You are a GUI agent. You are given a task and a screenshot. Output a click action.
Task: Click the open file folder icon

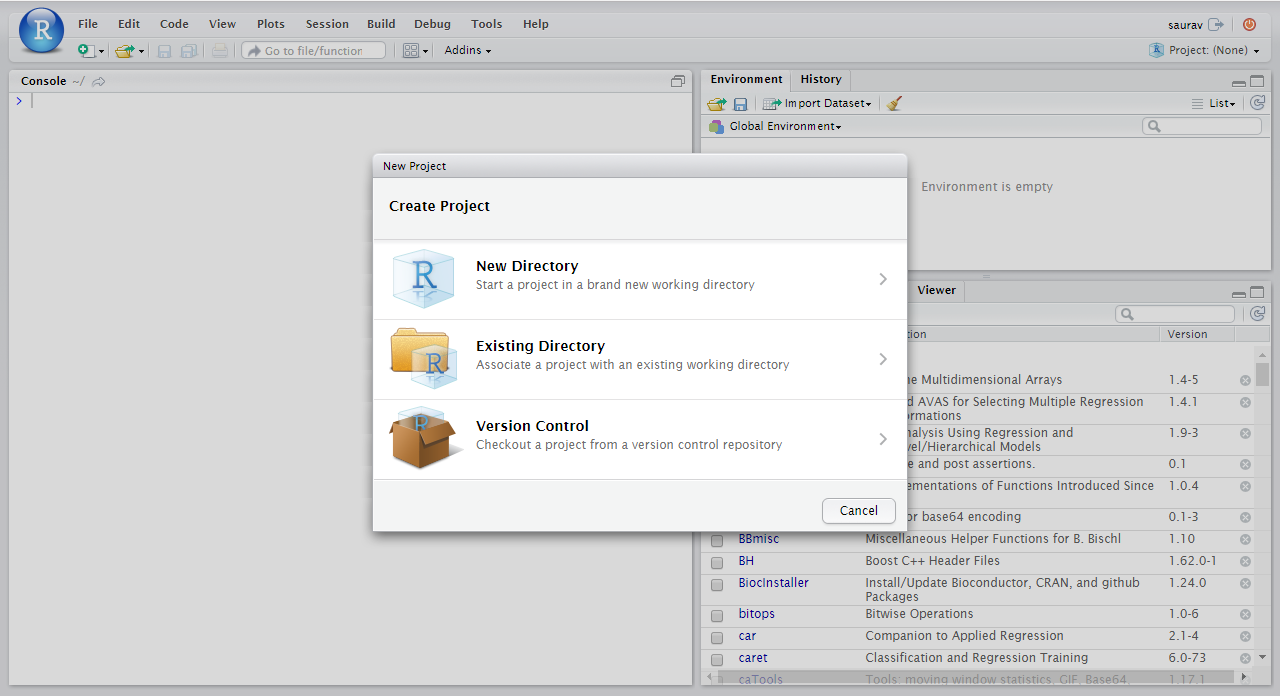pyautogui.click(x=124, y=50)
